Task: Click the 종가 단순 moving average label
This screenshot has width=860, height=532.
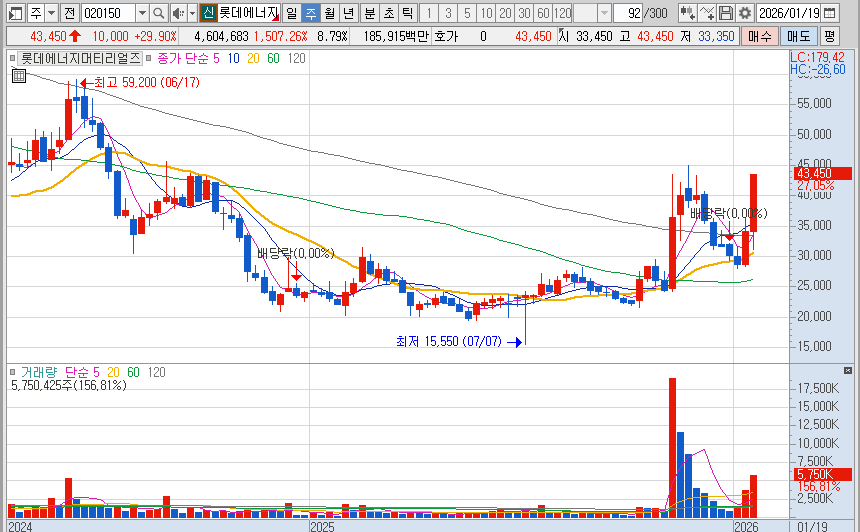Action: pos(182,58)
